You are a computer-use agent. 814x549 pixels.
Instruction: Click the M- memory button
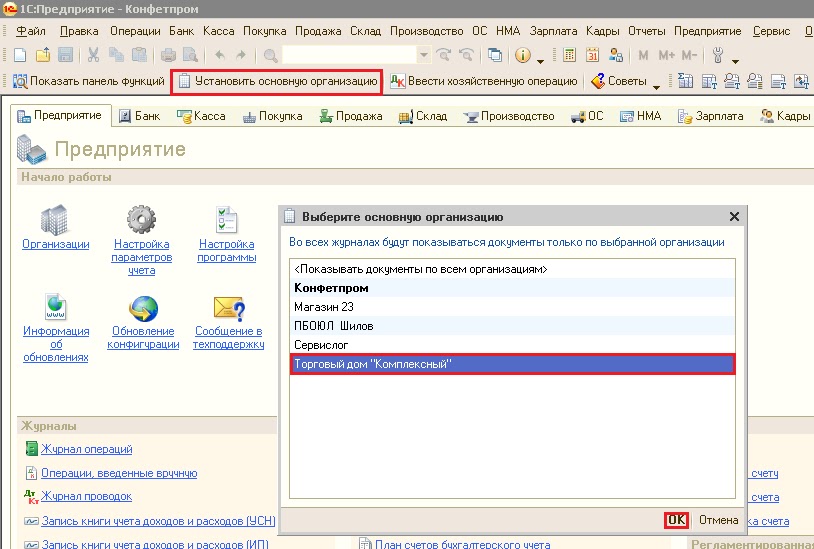pyautogui.click(x=689, y=54)
